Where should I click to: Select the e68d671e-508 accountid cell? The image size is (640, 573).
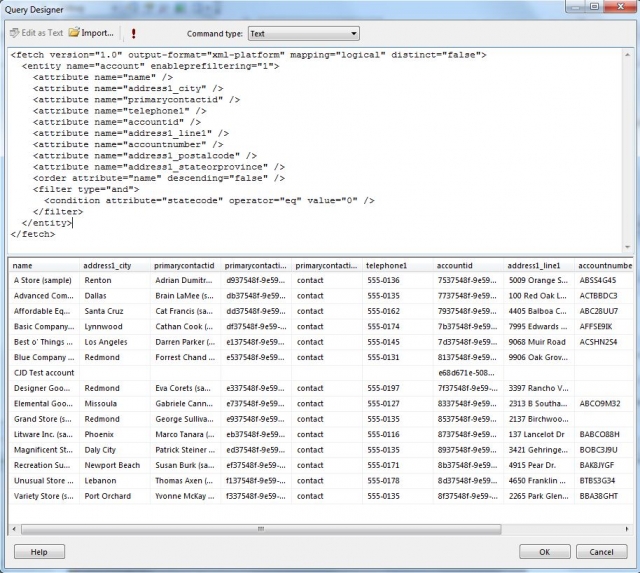click(467, 373)
